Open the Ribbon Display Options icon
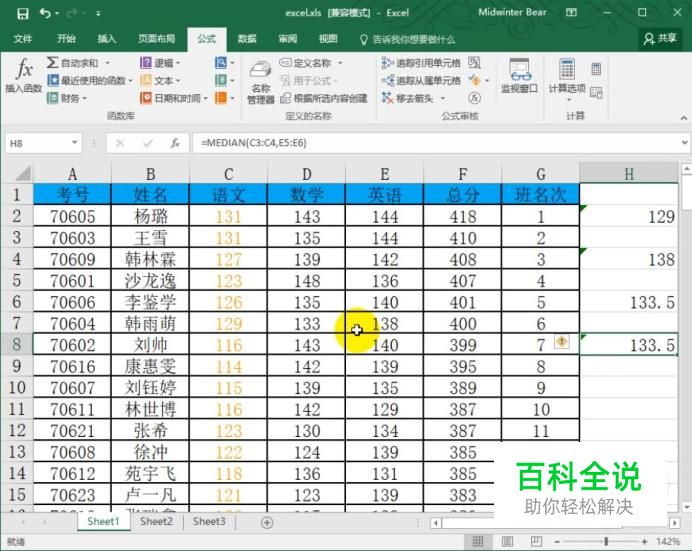692x551 pixels. point(571,13)
